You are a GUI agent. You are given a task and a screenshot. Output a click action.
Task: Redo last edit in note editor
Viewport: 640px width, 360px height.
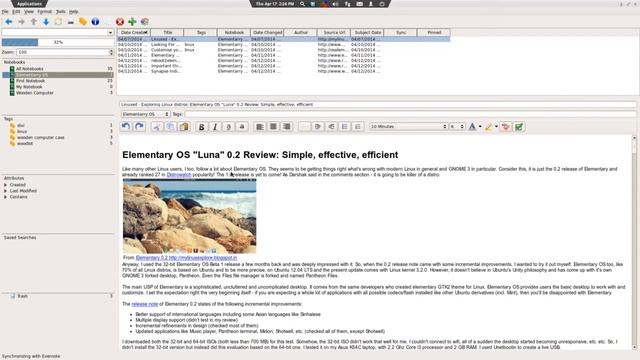pyautogui.click(x=139, y=127)
